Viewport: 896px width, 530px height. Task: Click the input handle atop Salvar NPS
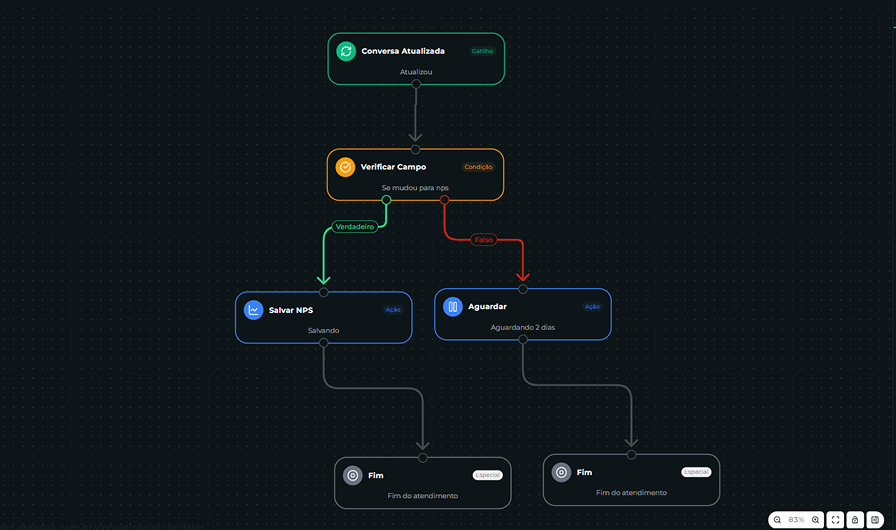click(323, 292)
